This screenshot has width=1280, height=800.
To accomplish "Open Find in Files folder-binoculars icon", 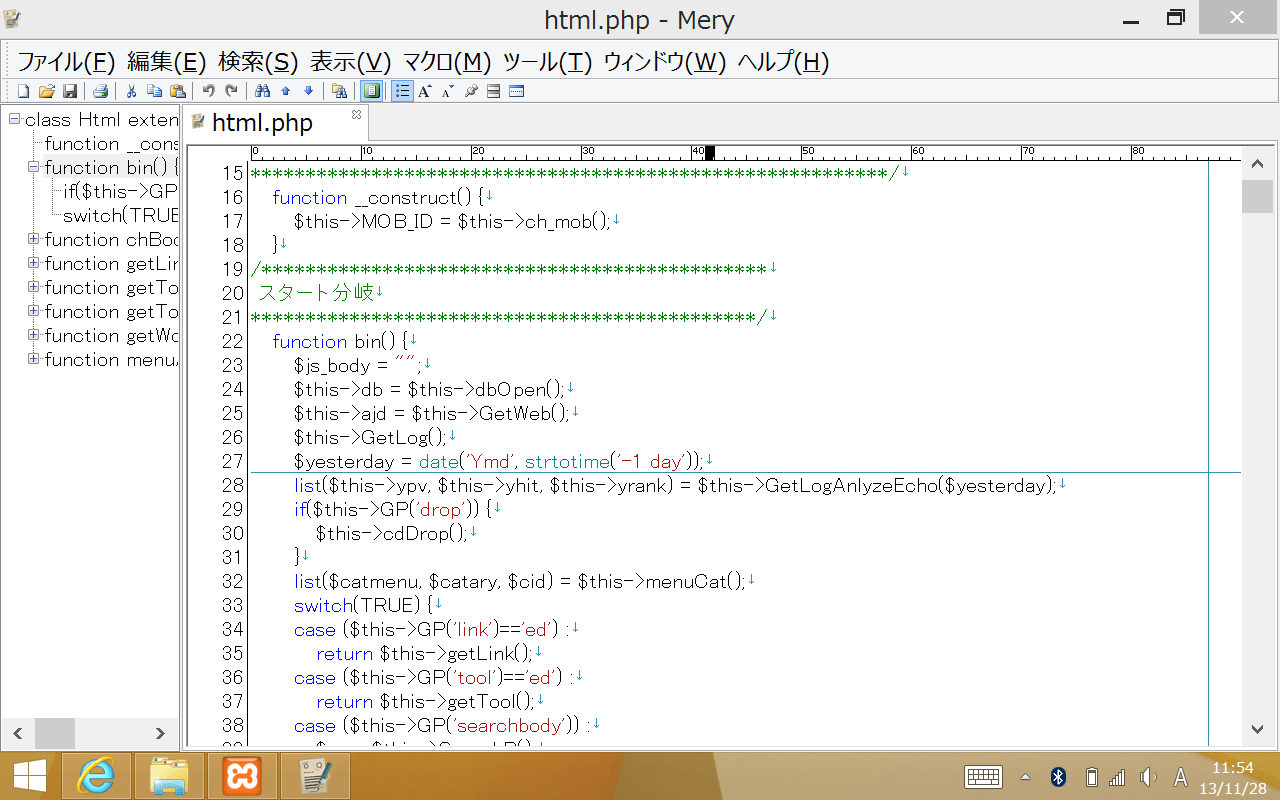I will 340,91.
